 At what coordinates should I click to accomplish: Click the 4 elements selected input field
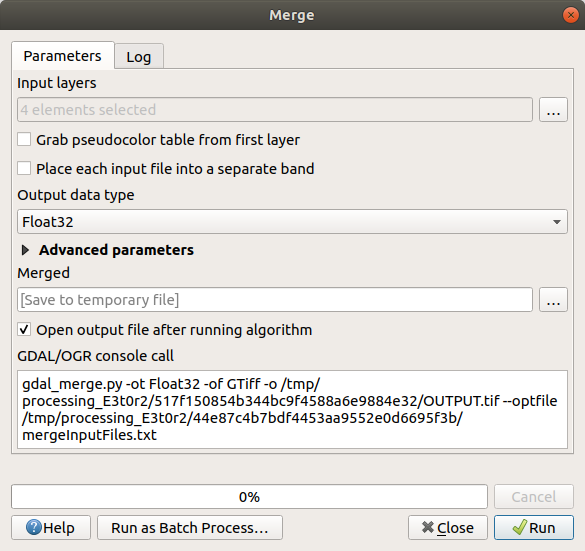point(275,110)
